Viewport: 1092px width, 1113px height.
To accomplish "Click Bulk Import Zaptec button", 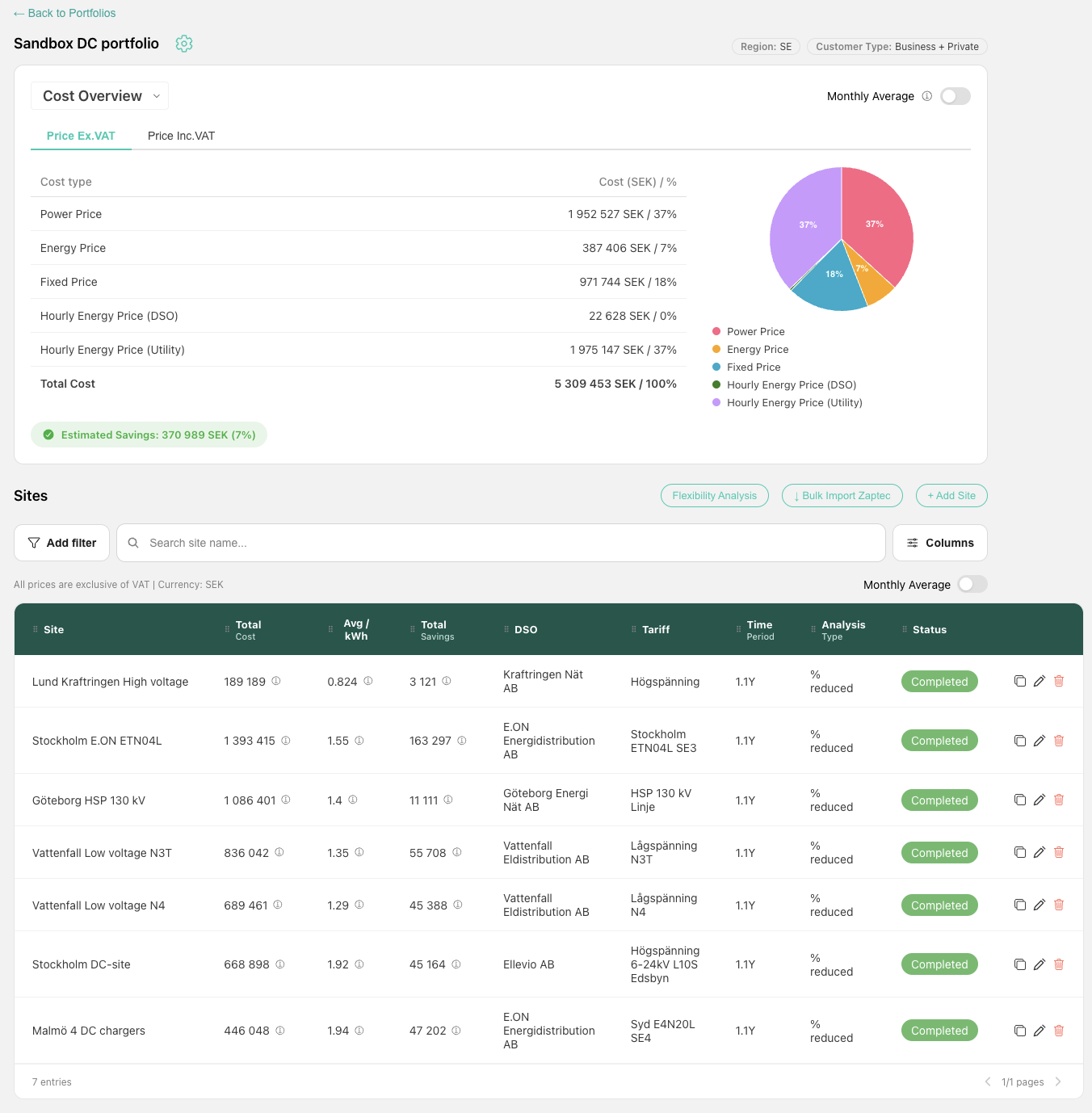I will [x=842, y=495].
